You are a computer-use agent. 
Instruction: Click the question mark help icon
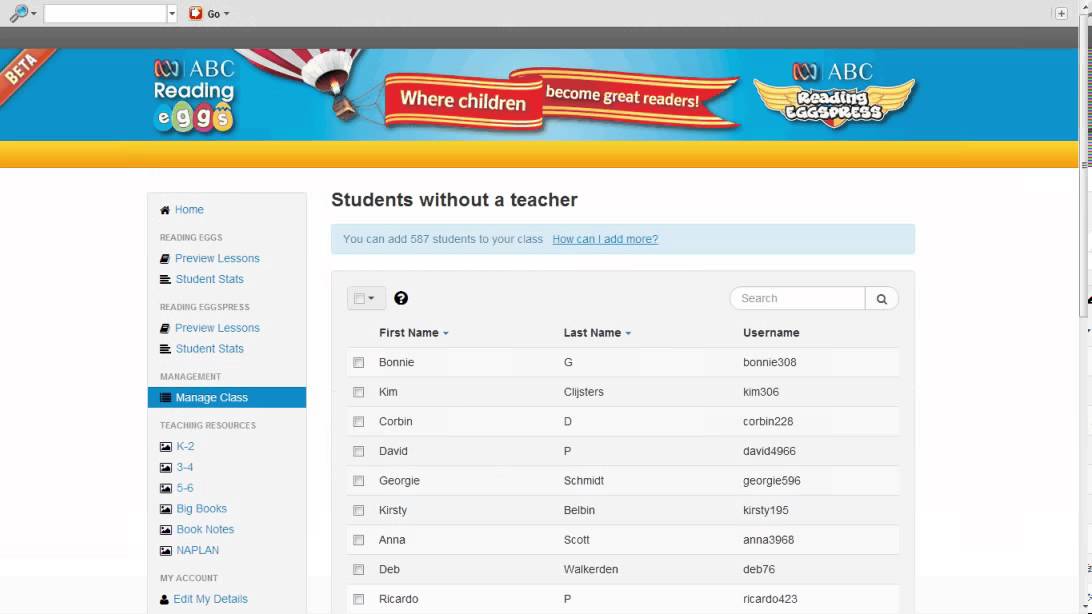point(401,298)
